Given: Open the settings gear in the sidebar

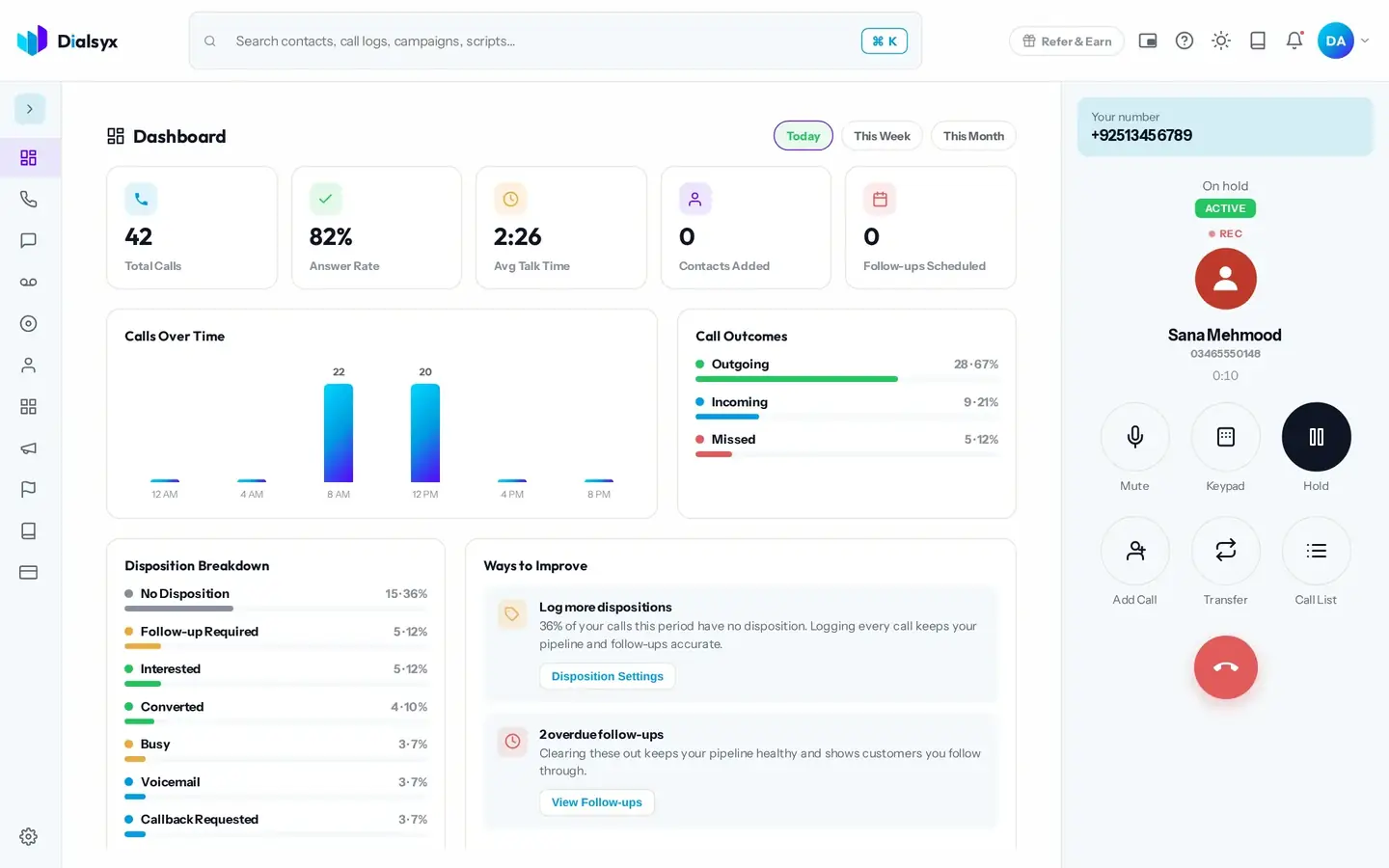Looking at the screenshot, I should point(29,836).
